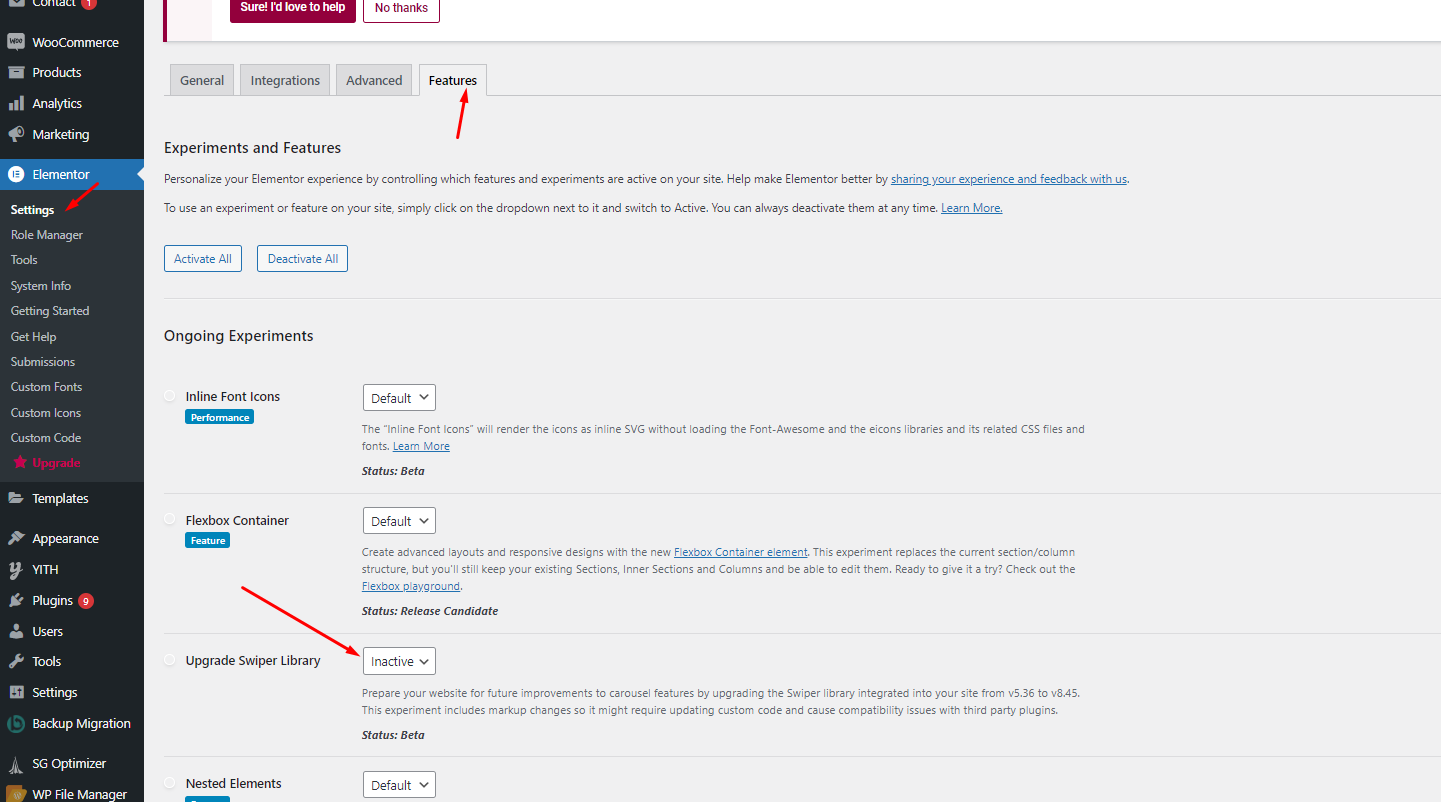The image size is (1441, 802).
Task: Open Custom Icons submenu item
Action: coord(46,413)
